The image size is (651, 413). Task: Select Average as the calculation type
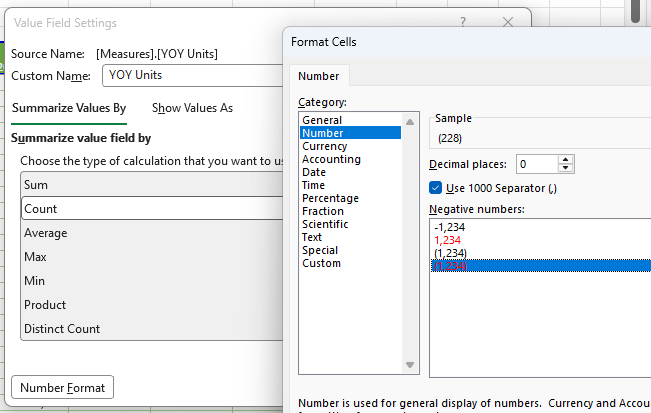152,233
